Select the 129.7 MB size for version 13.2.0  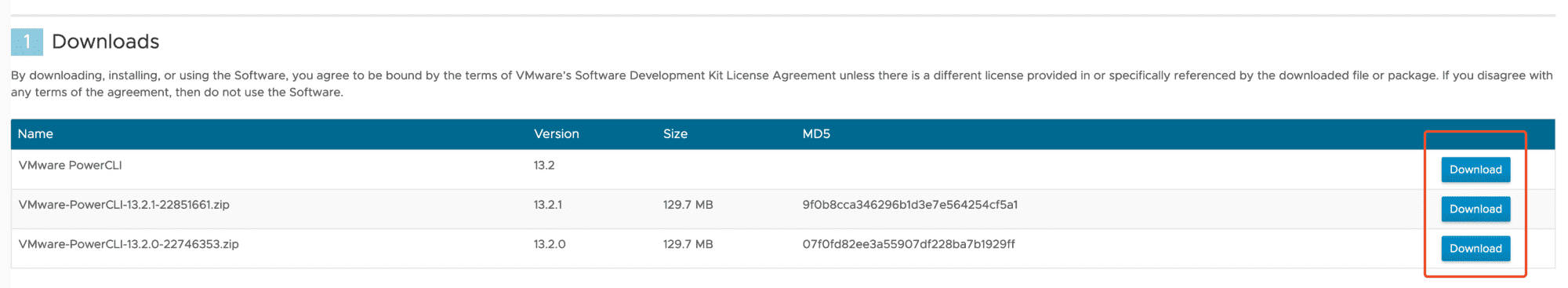tap(688, 244)
